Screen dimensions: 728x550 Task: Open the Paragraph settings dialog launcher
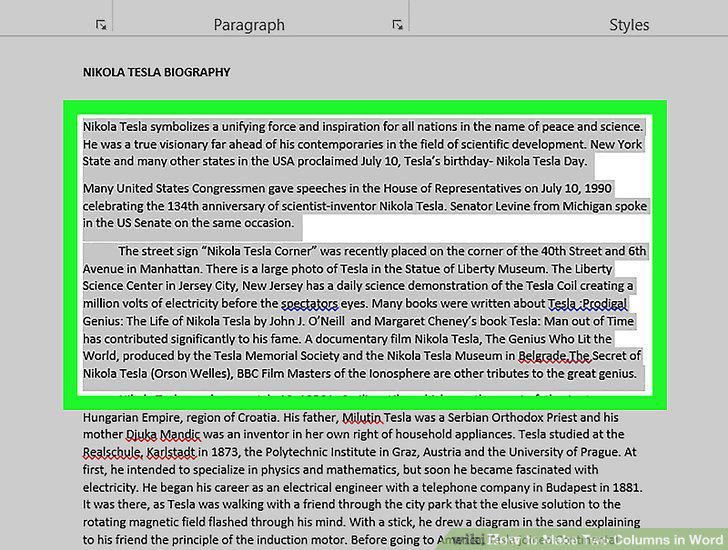tap(397, 25)
